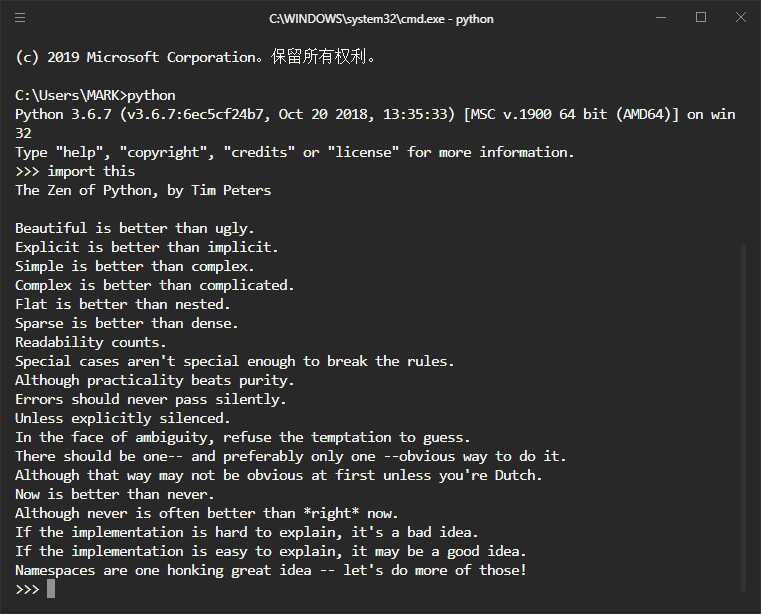
Task: Click the blinking cursor at the last prompt
Action: [51, 589]
